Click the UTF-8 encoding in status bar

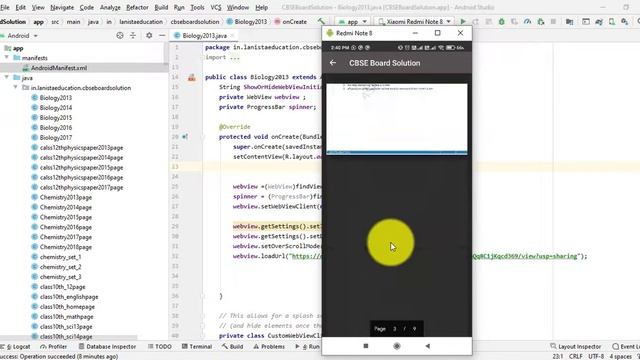click(596, 356)
